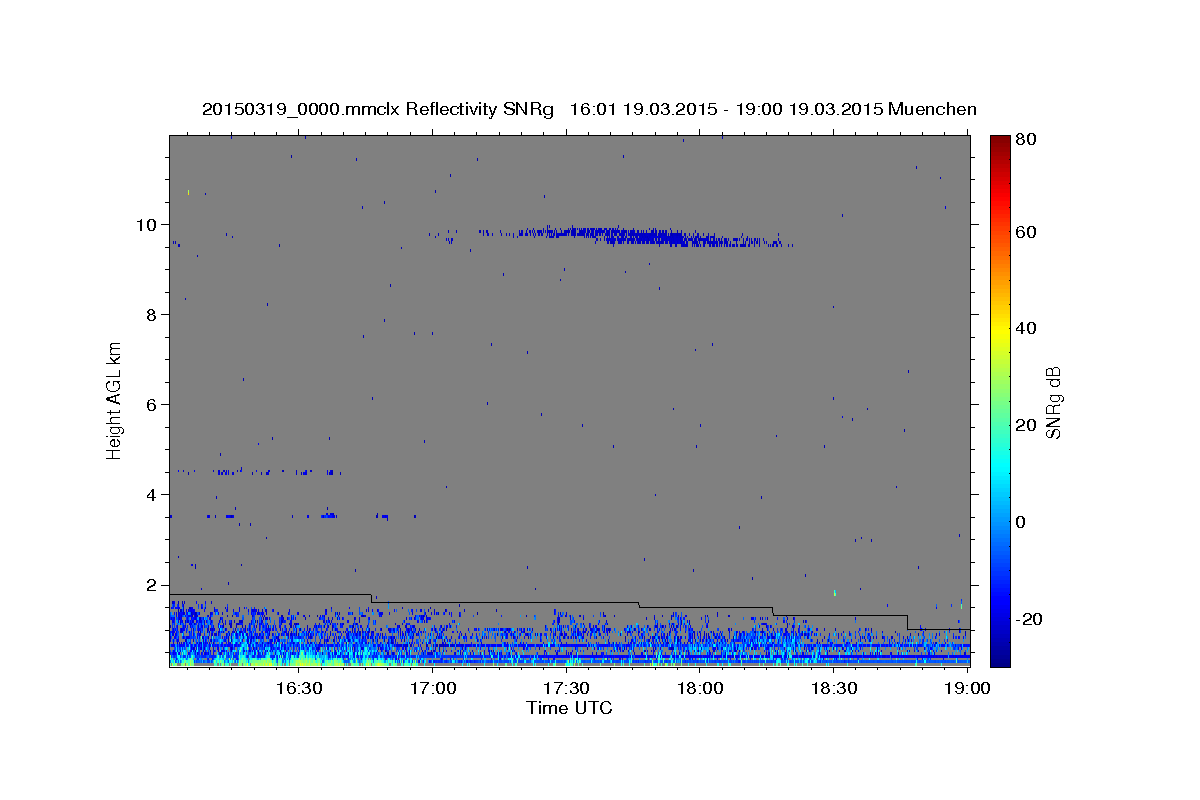Image resolution: width=1200 pixels, height=800 pixels.
Task: Click the colorbar value 20
Action: [x=1025, y=425]
